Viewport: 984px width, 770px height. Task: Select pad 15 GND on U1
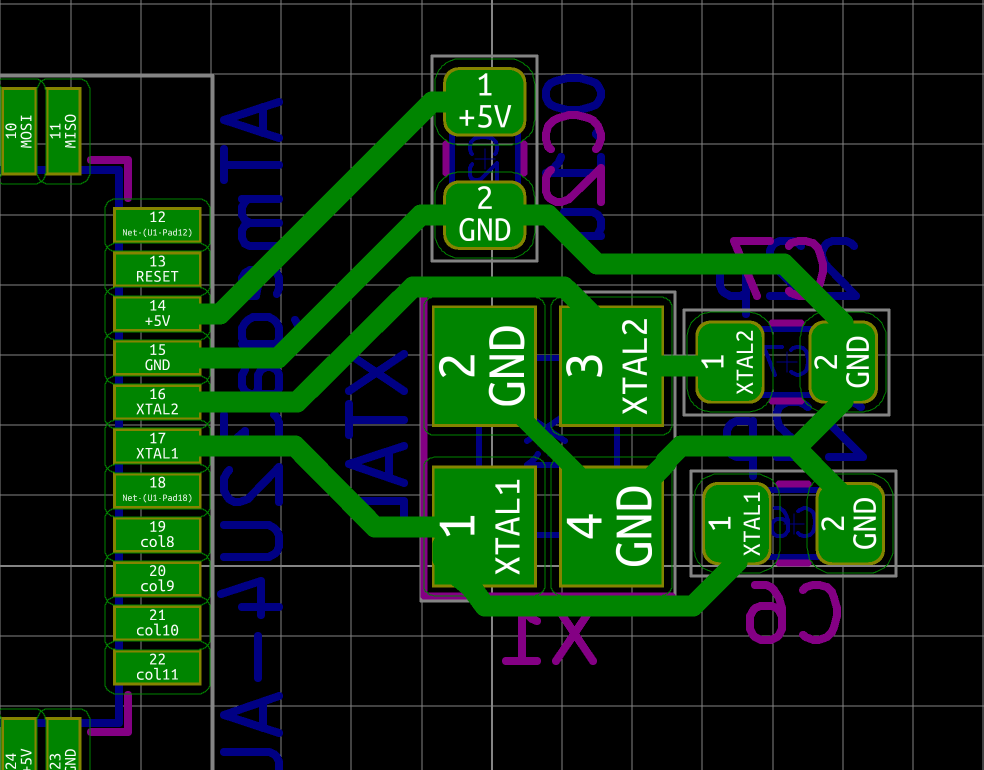(157, 358)
